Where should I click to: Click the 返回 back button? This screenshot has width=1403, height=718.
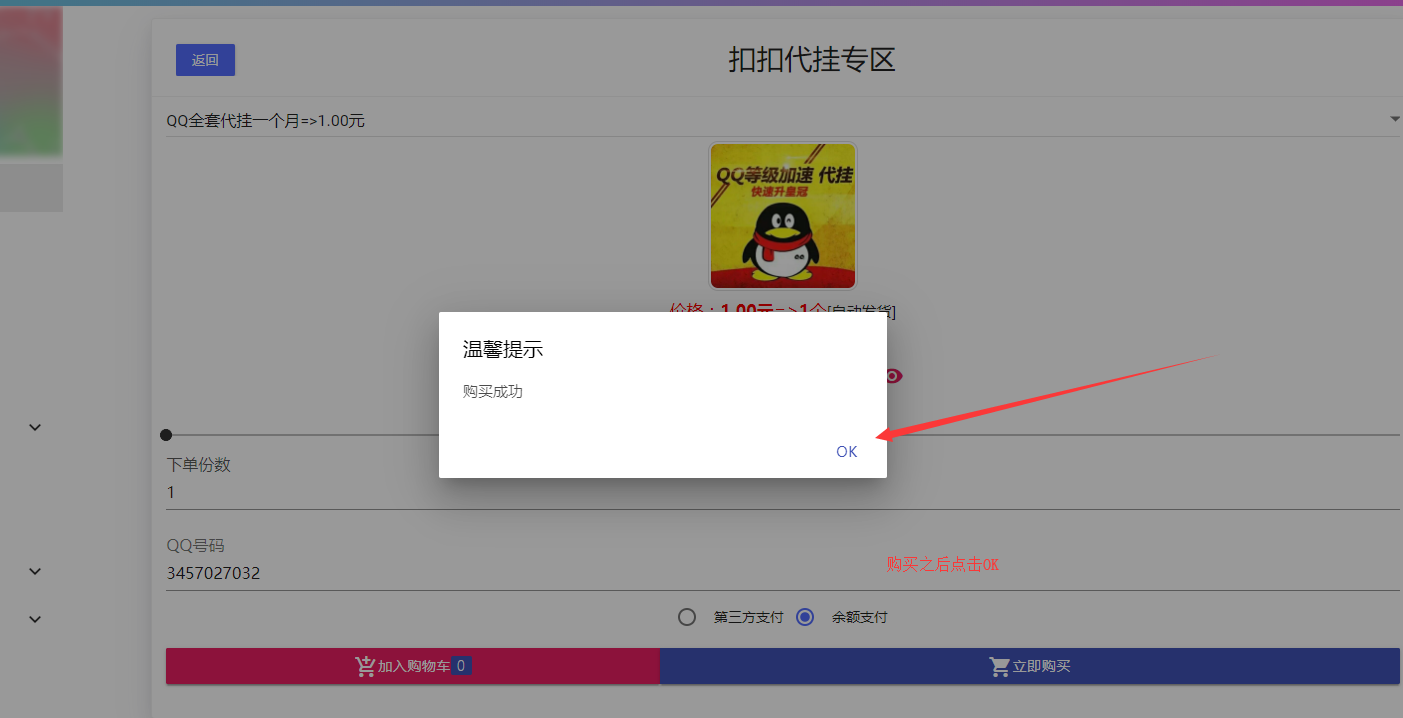point(205,60)
